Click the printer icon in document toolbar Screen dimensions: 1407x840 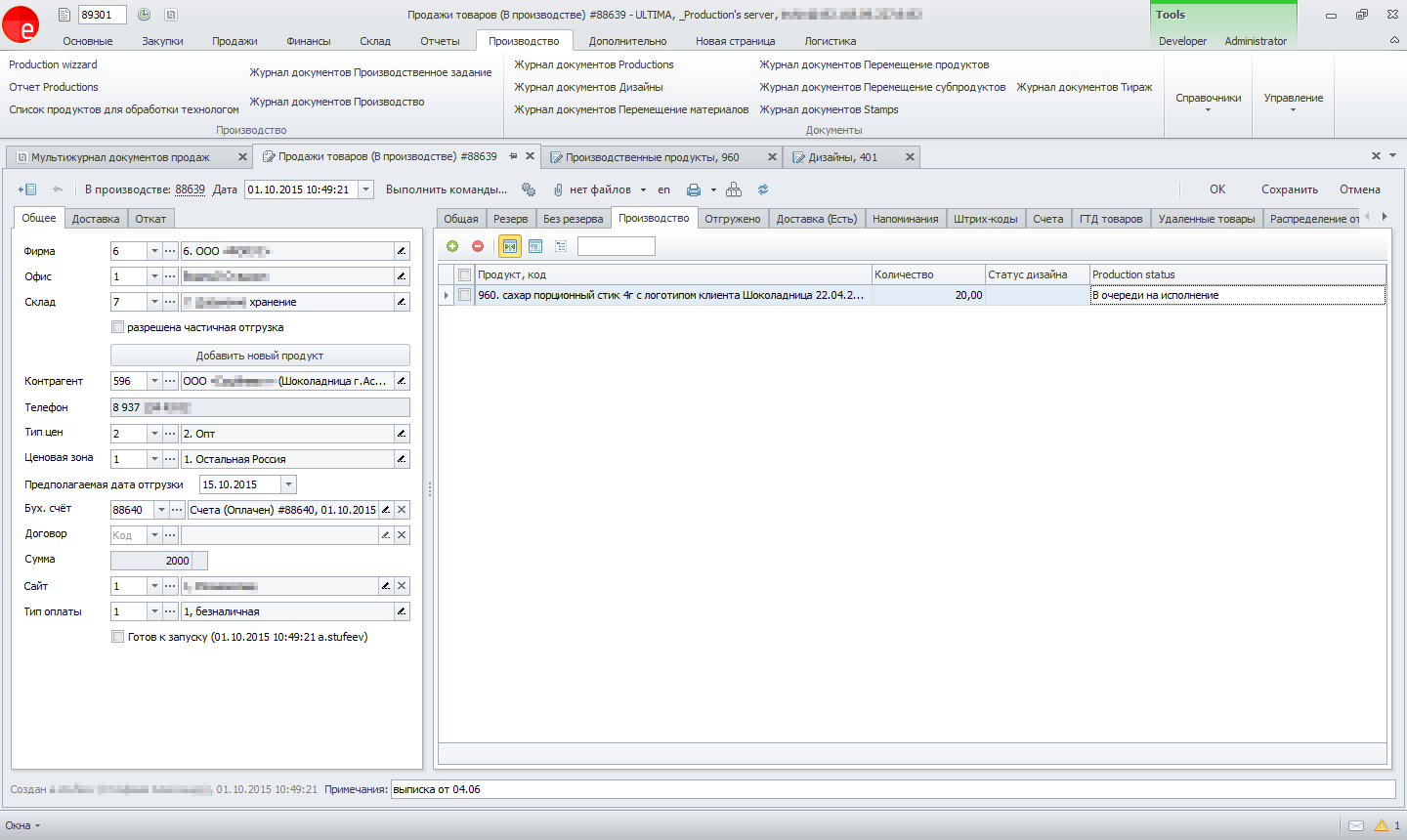[x=694, y=189]
